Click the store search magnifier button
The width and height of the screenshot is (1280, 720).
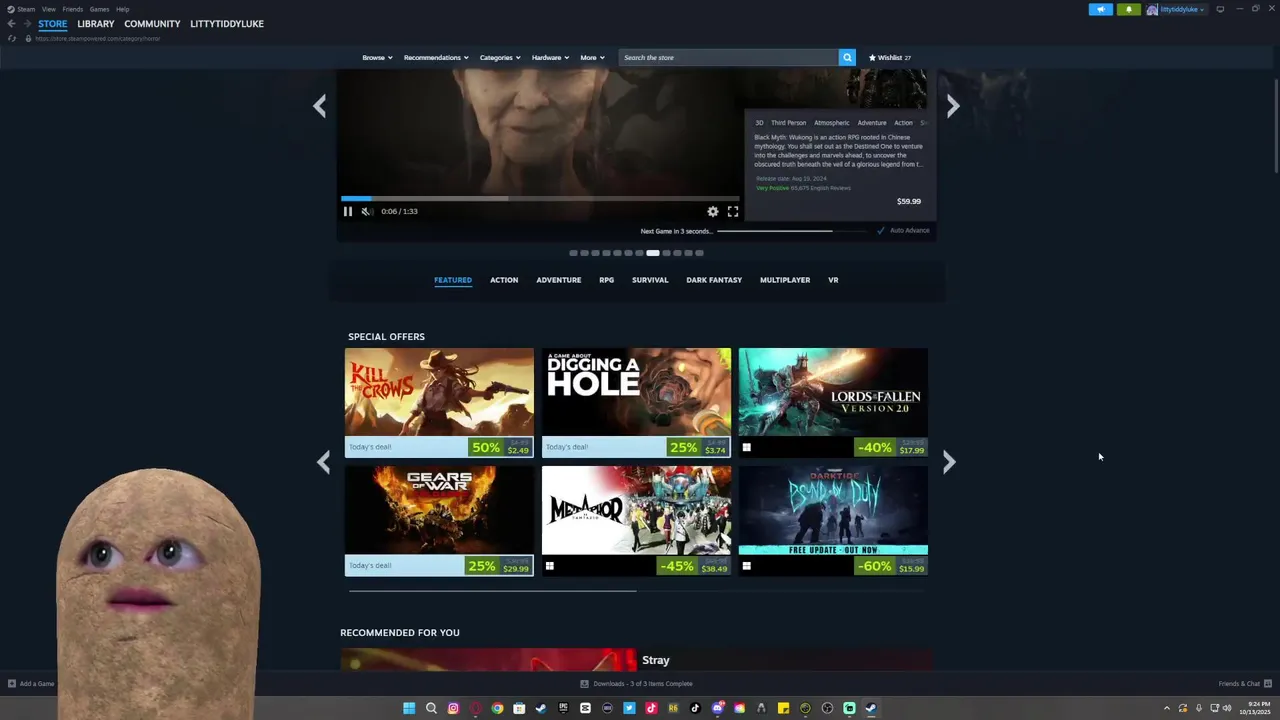click(x=847, y=57)
